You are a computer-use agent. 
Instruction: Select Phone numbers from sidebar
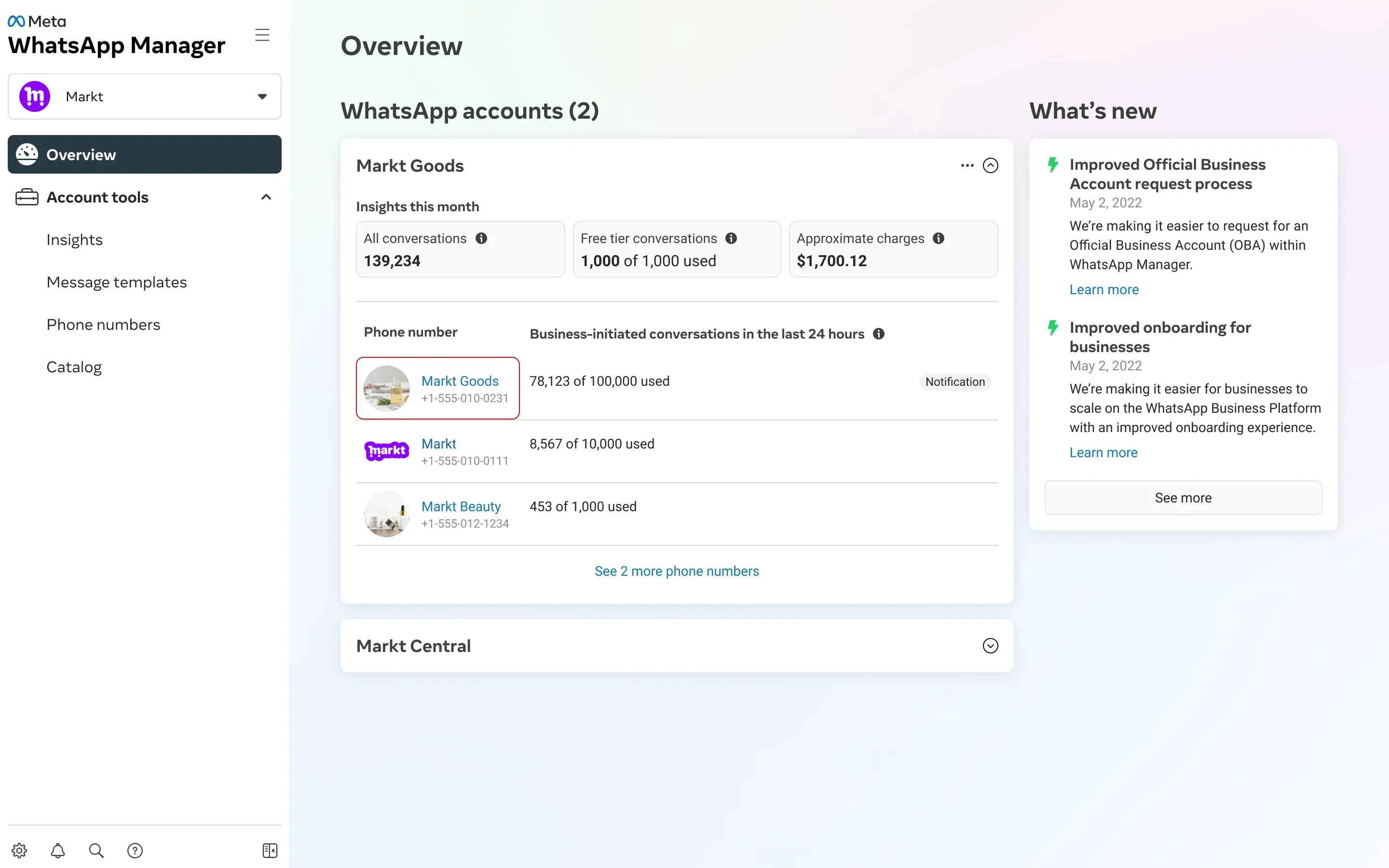[103, 324]
